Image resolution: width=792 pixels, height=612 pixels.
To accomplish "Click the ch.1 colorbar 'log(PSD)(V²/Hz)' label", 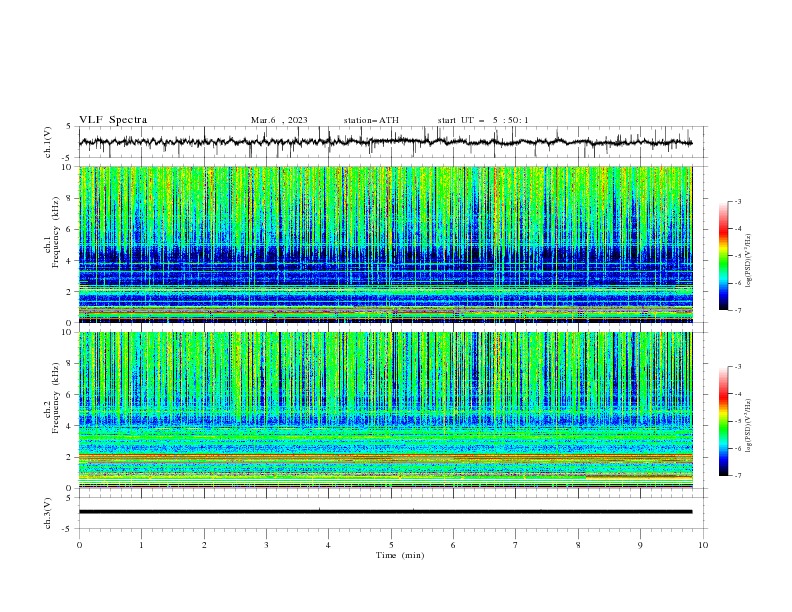I will (x=748, y=261).
